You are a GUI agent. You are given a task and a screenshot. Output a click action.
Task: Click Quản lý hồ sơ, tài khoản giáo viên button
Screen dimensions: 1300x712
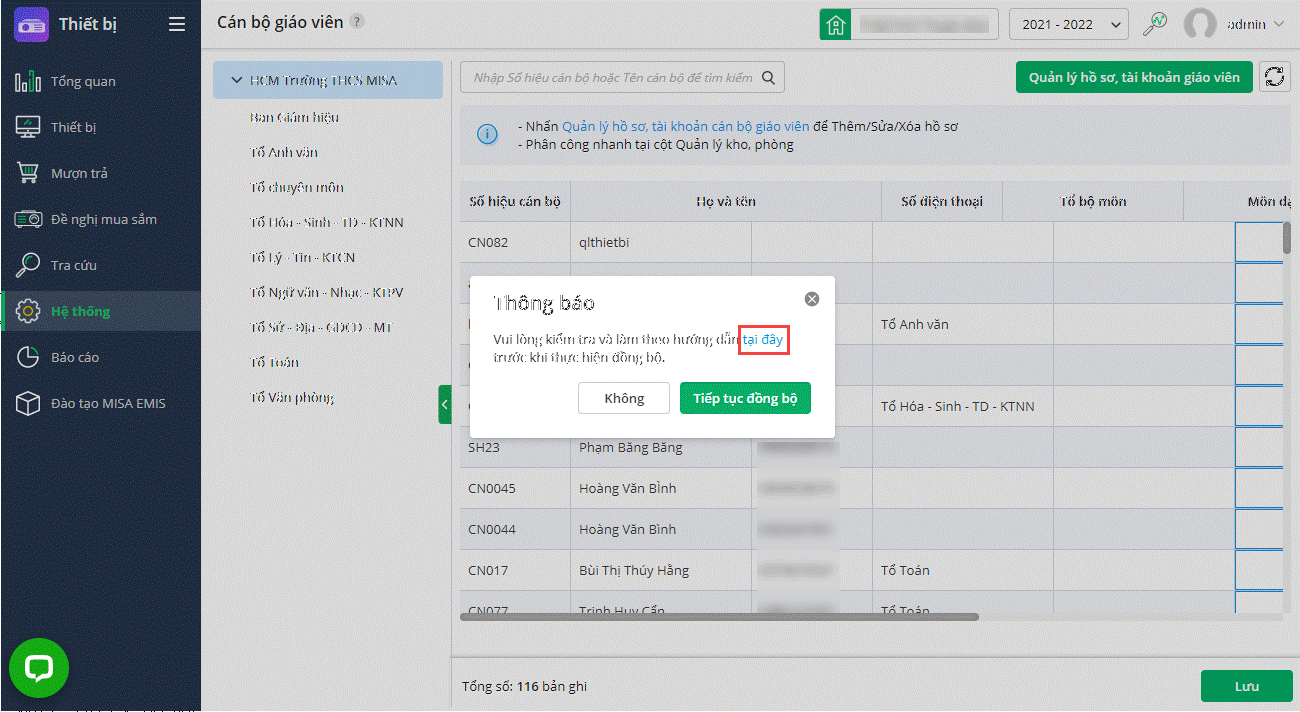pyautogui.click(x=1134, y=77)
